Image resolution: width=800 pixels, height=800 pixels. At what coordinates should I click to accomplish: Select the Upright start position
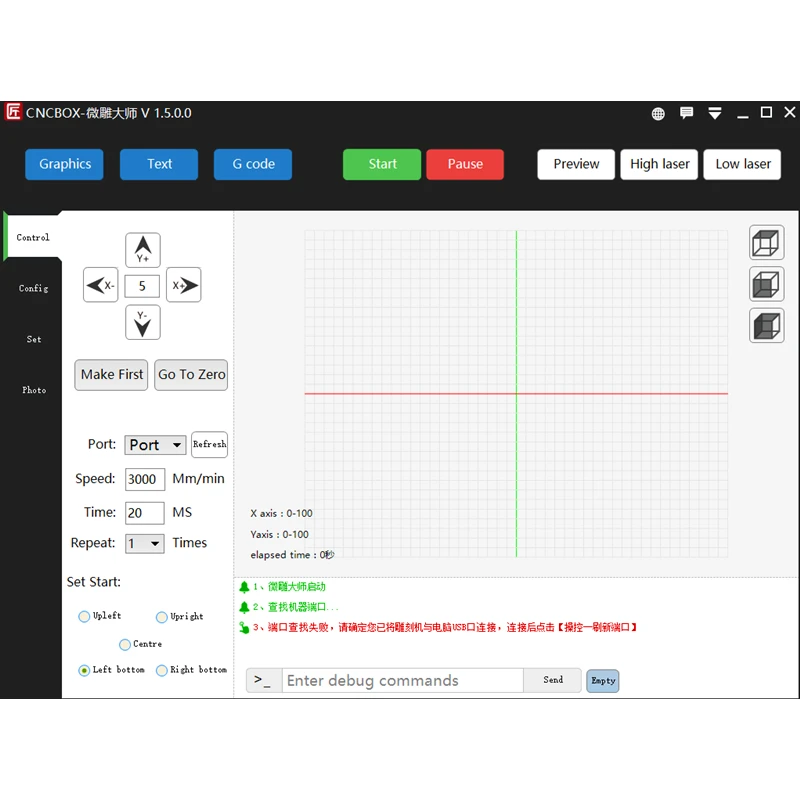tap(162, 617)
